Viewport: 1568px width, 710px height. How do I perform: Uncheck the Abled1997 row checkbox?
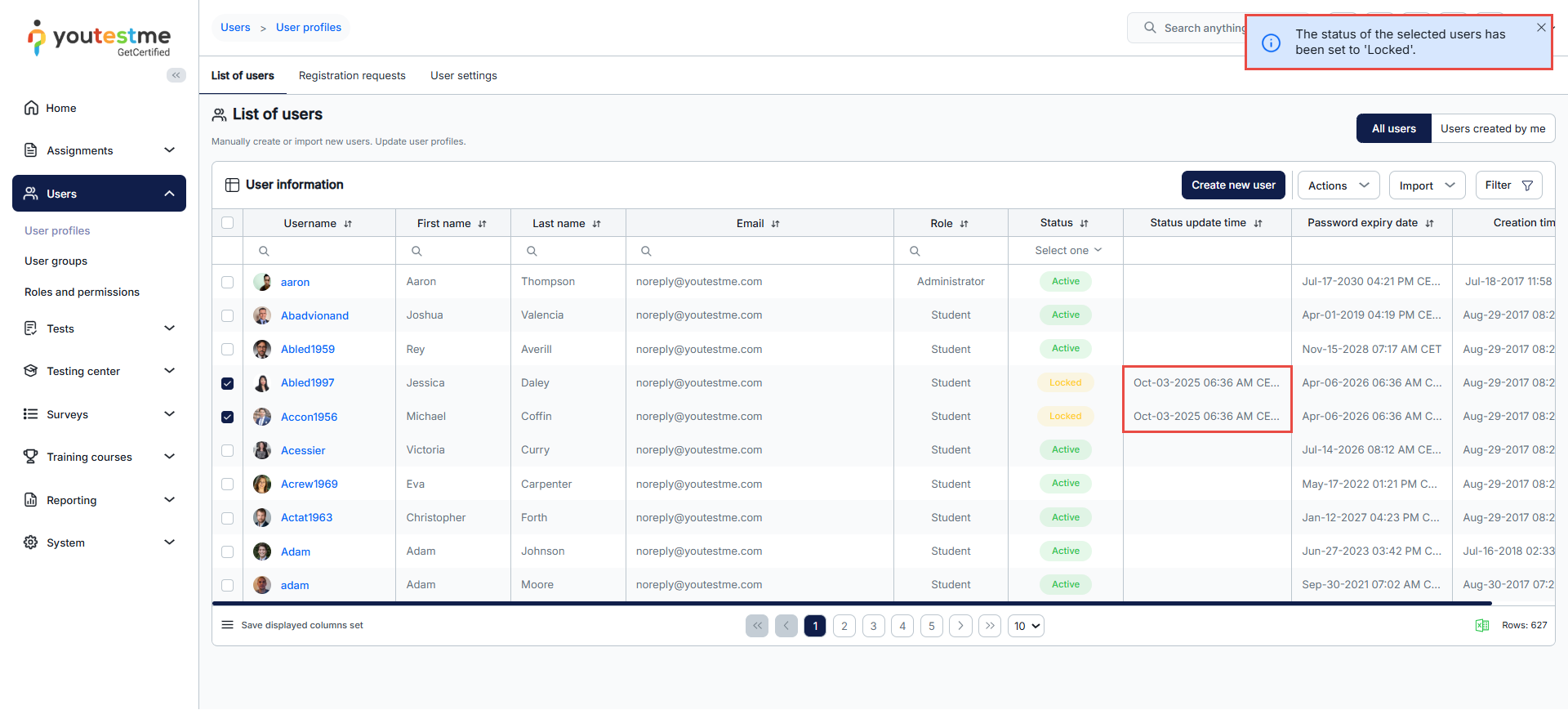point(228,383)
